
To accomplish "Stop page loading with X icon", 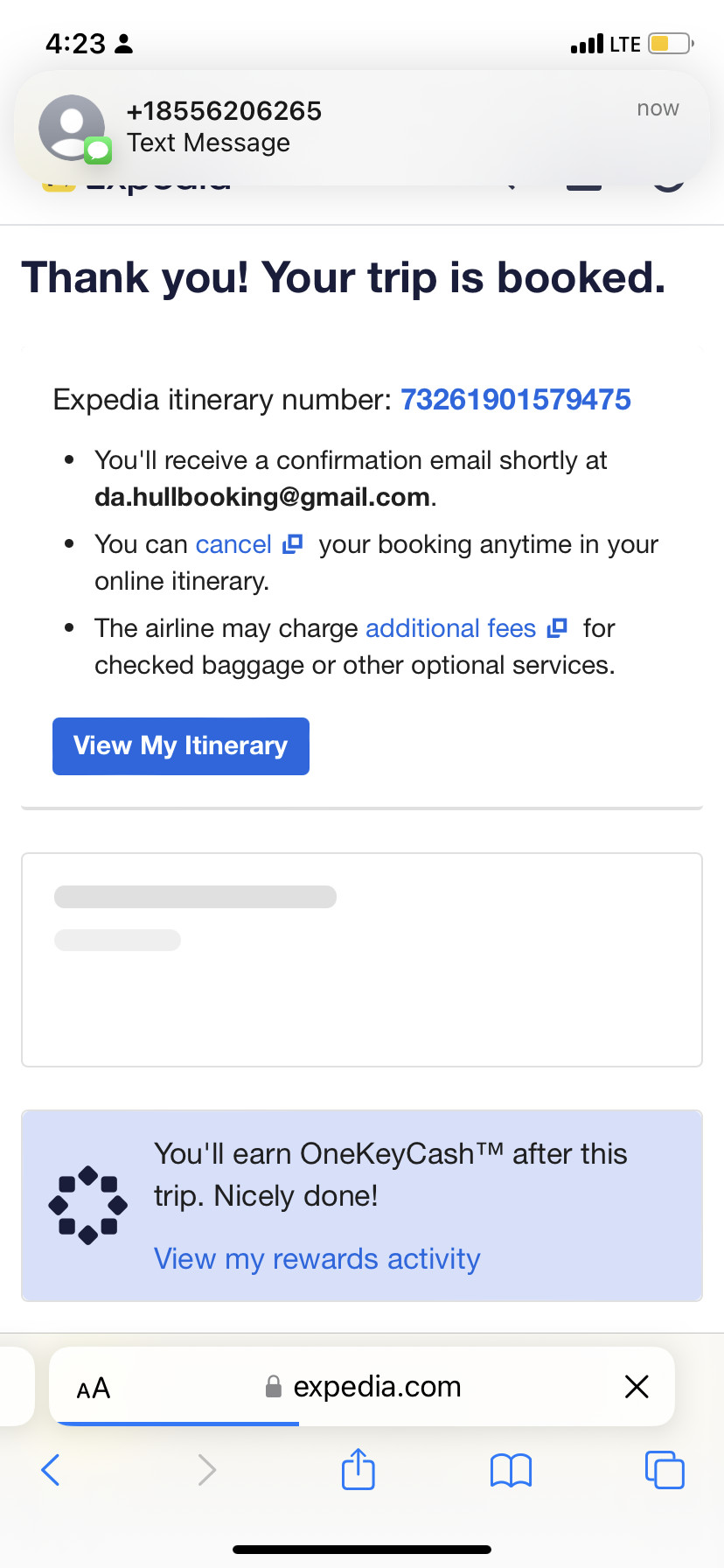I will (637, 1386).
